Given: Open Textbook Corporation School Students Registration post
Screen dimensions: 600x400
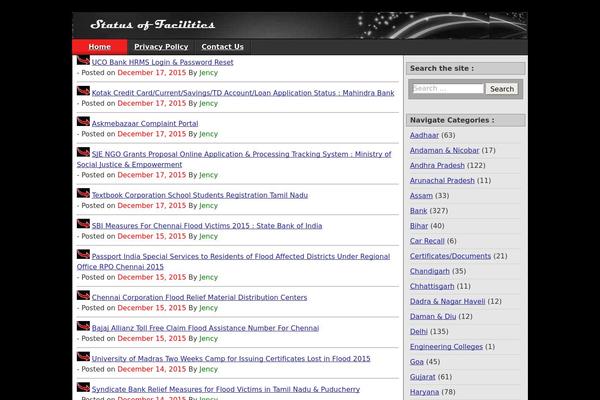Looking at the screenshot, I should click(x=200, y=195).
